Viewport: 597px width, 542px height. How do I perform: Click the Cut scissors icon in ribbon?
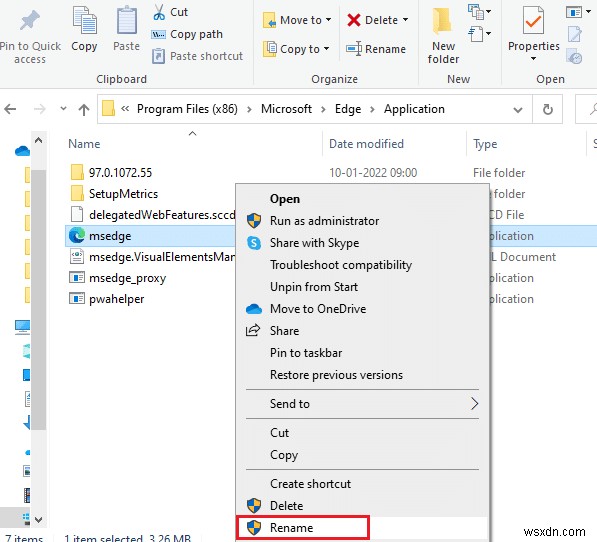click(x=159, y=12)
